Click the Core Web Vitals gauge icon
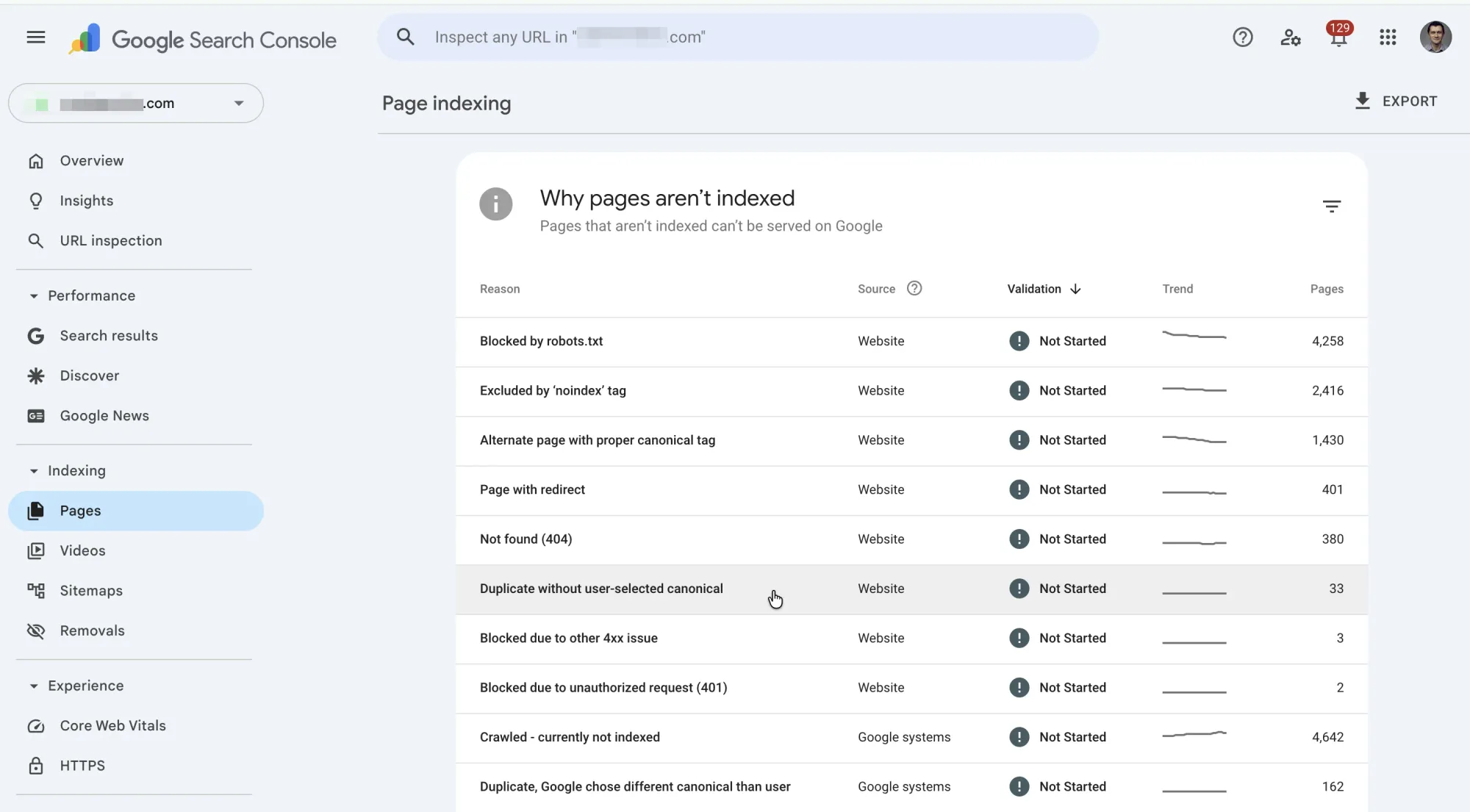1470x812 pixels. point(36,726)
